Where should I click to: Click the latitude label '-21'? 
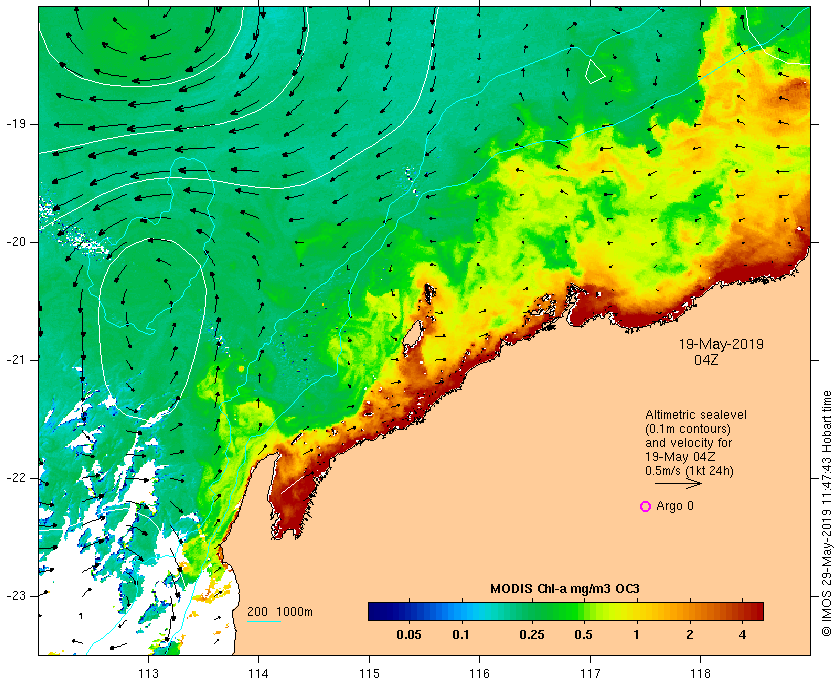tap(16, 360)
